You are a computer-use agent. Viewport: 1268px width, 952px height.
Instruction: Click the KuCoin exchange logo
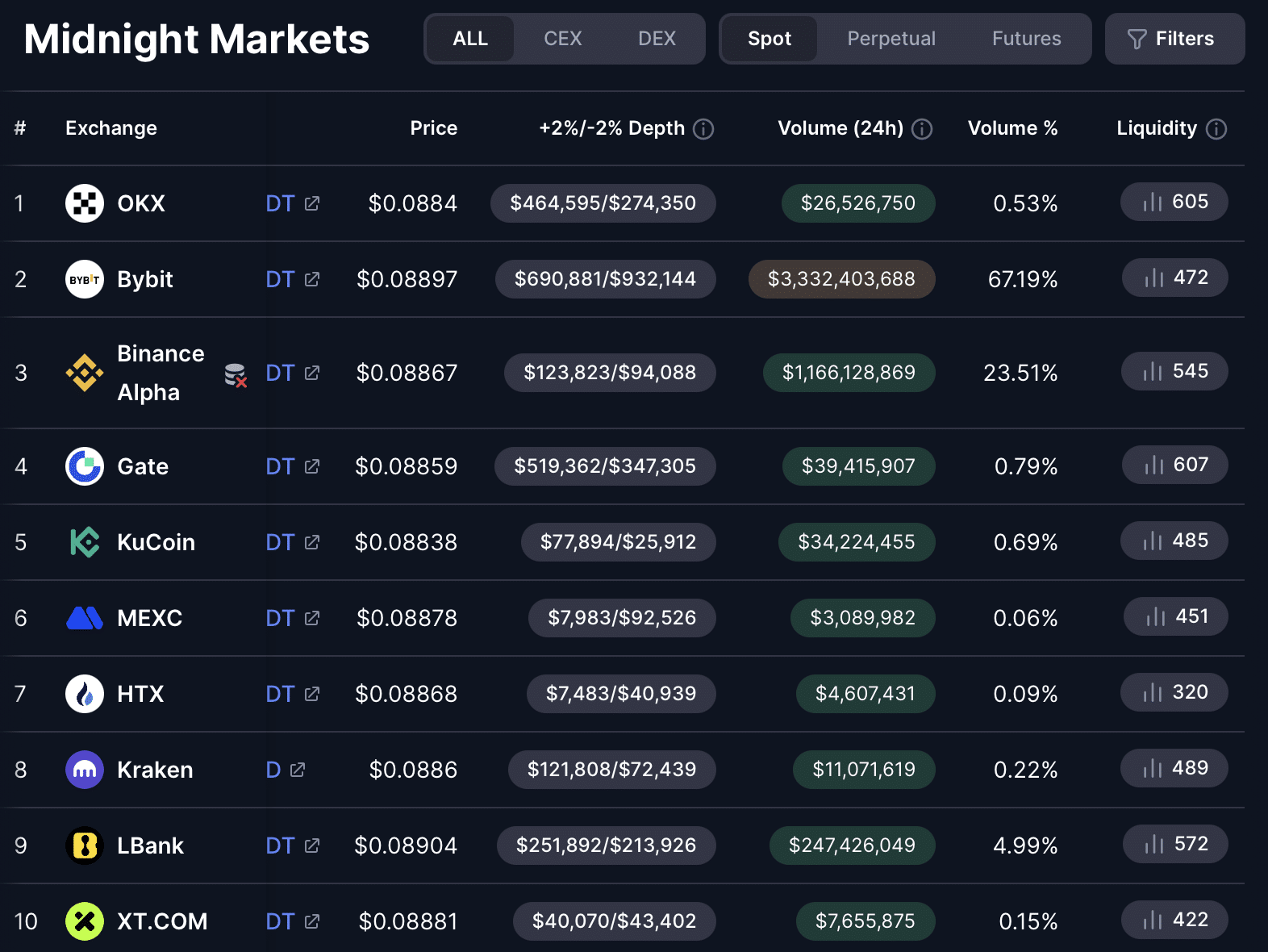click(x=85, y=542)
